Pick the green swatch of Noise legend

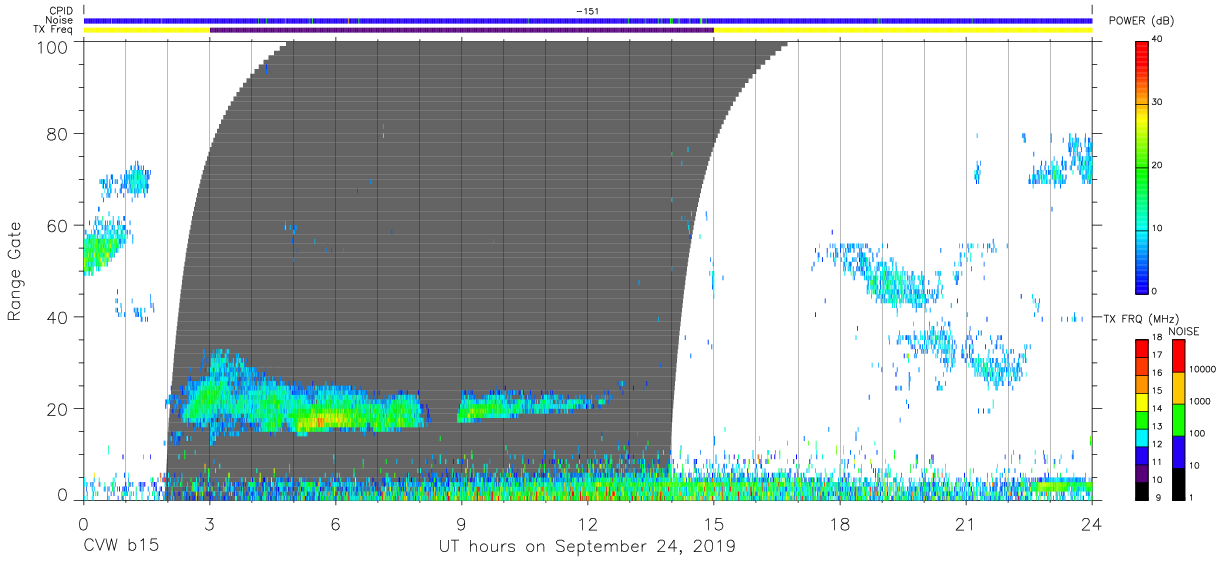point(1178,419)
